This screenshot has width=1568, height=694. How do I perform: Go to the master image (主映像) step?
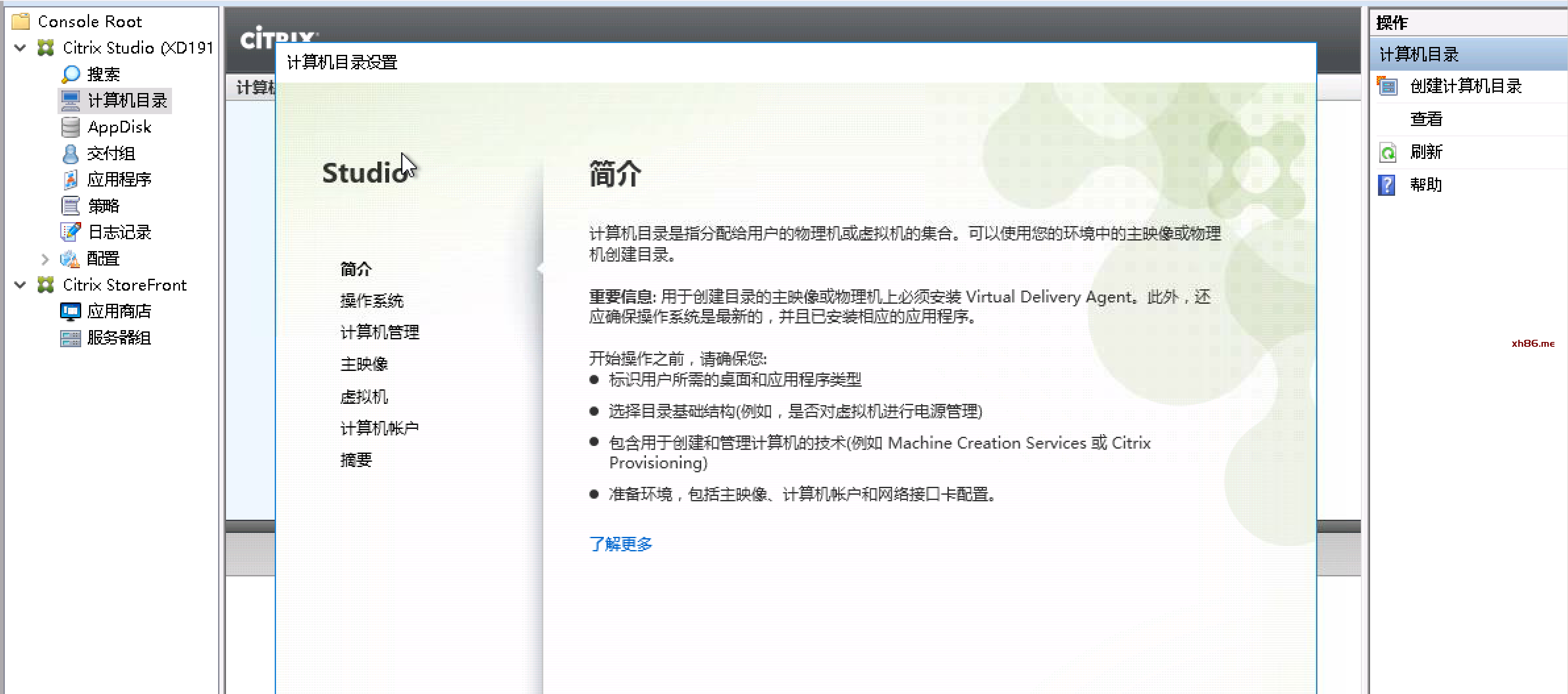[x=363, y=364]
